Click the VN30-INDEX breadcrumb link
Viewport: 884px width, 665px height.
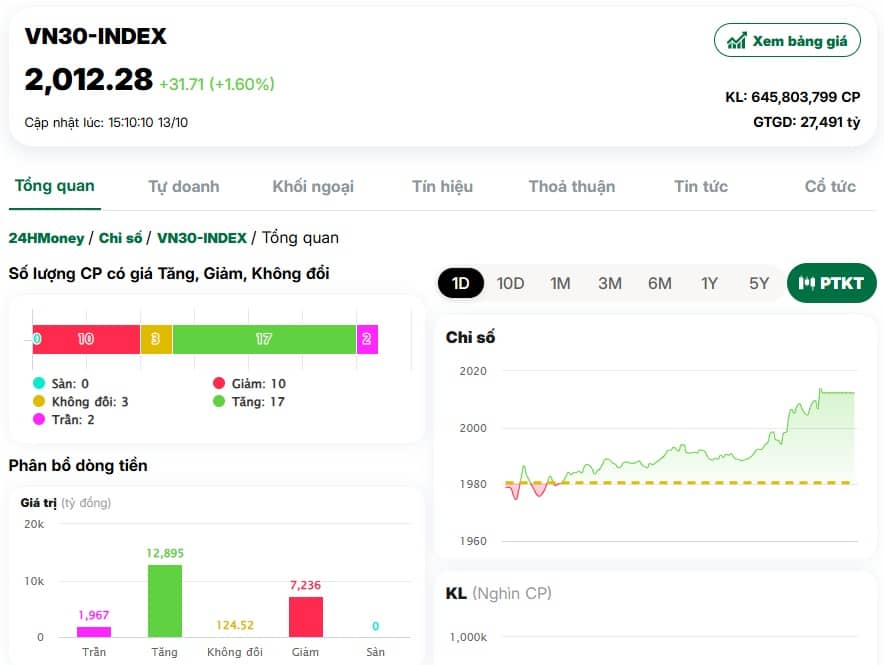(x=202, y=238)
